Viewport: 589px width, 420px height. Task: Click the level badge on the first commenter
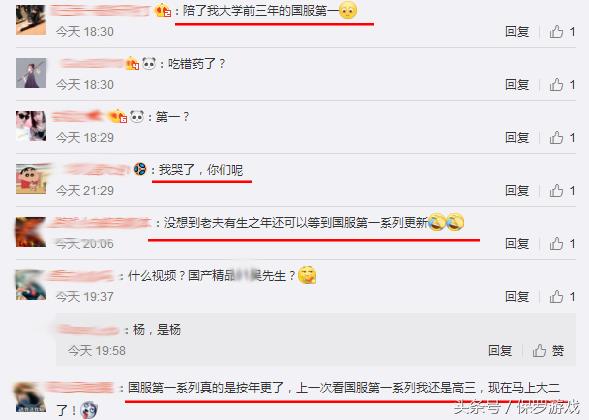tap(163, 11)
